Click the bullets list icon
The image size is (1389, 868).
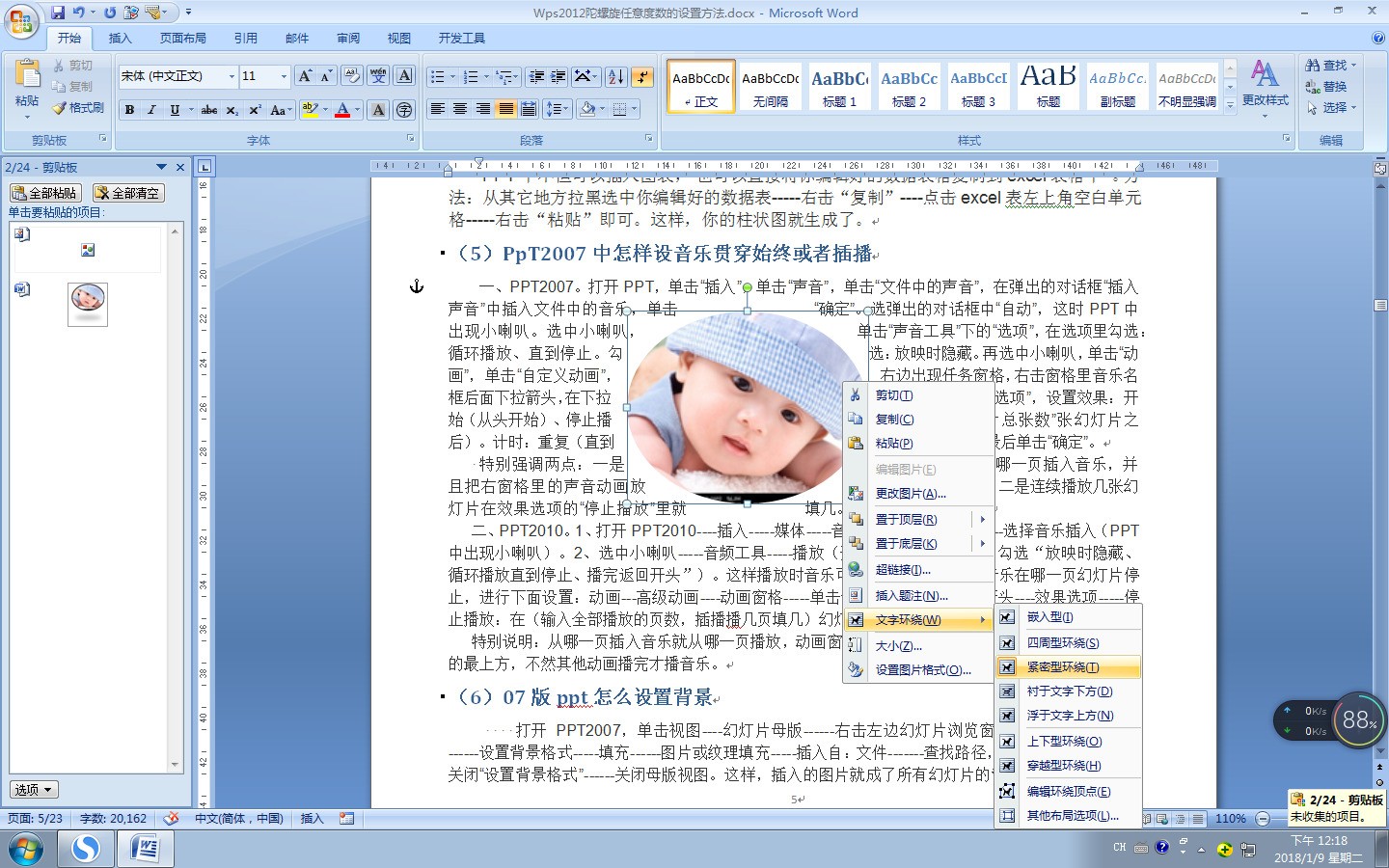(x=437, y=76)
